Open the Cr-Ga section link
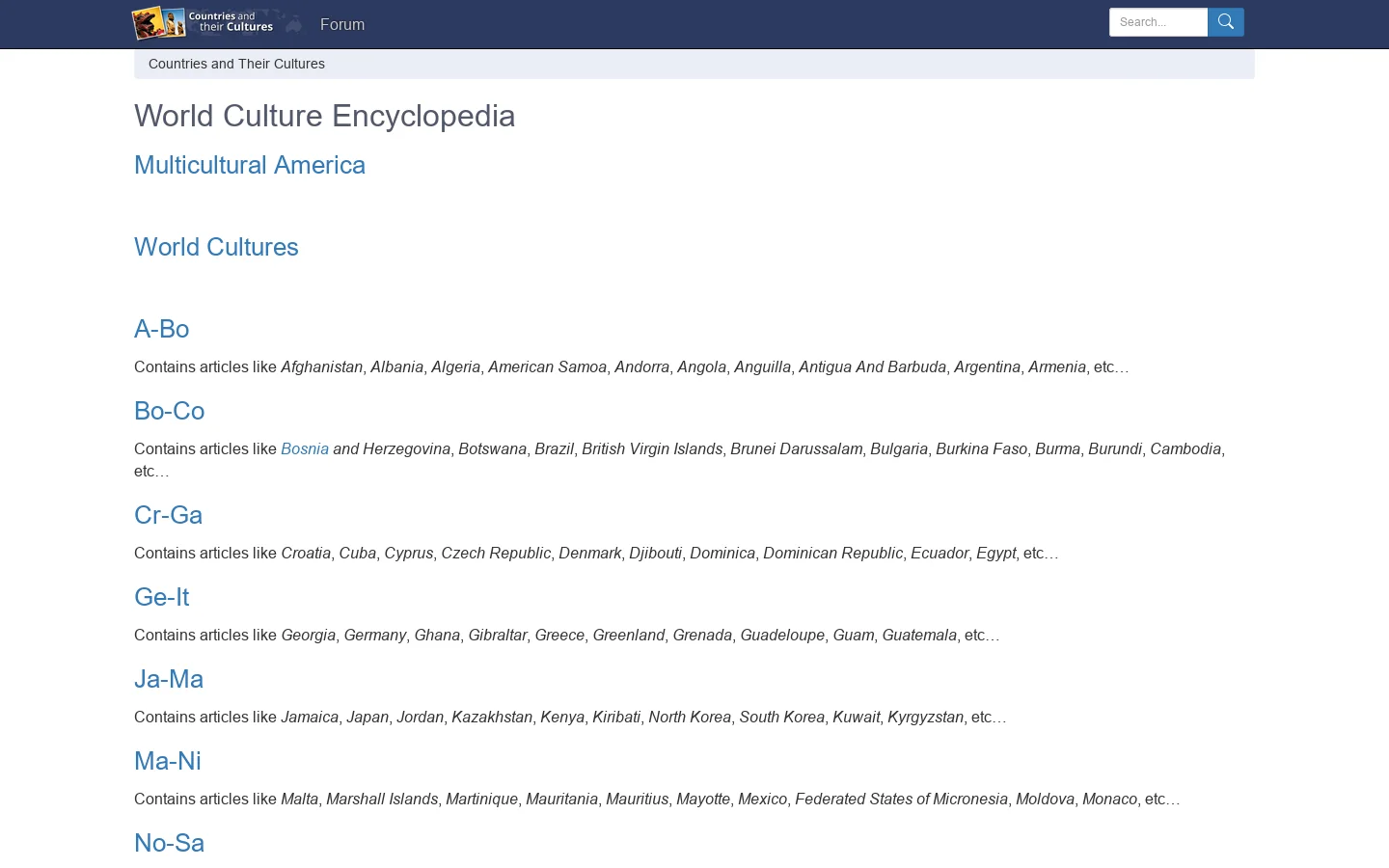The image size is (1389, 868). [168, 515]
